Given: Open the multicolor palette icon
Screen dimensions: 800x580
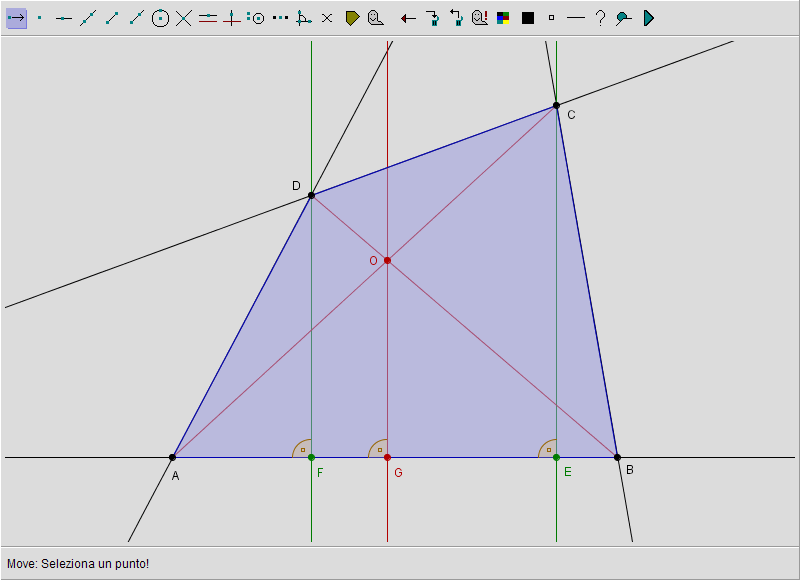Looking at the screenshot, I should 503,18.
